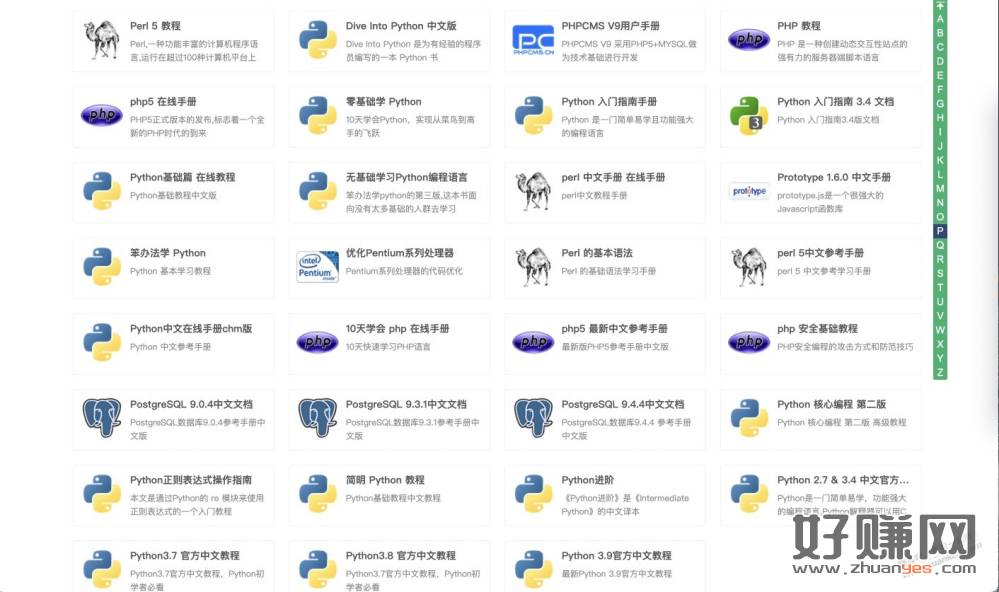Click the Intel Pentium logo icon
The height and width of the screenshot is (592, 999).
click(317, 266)
